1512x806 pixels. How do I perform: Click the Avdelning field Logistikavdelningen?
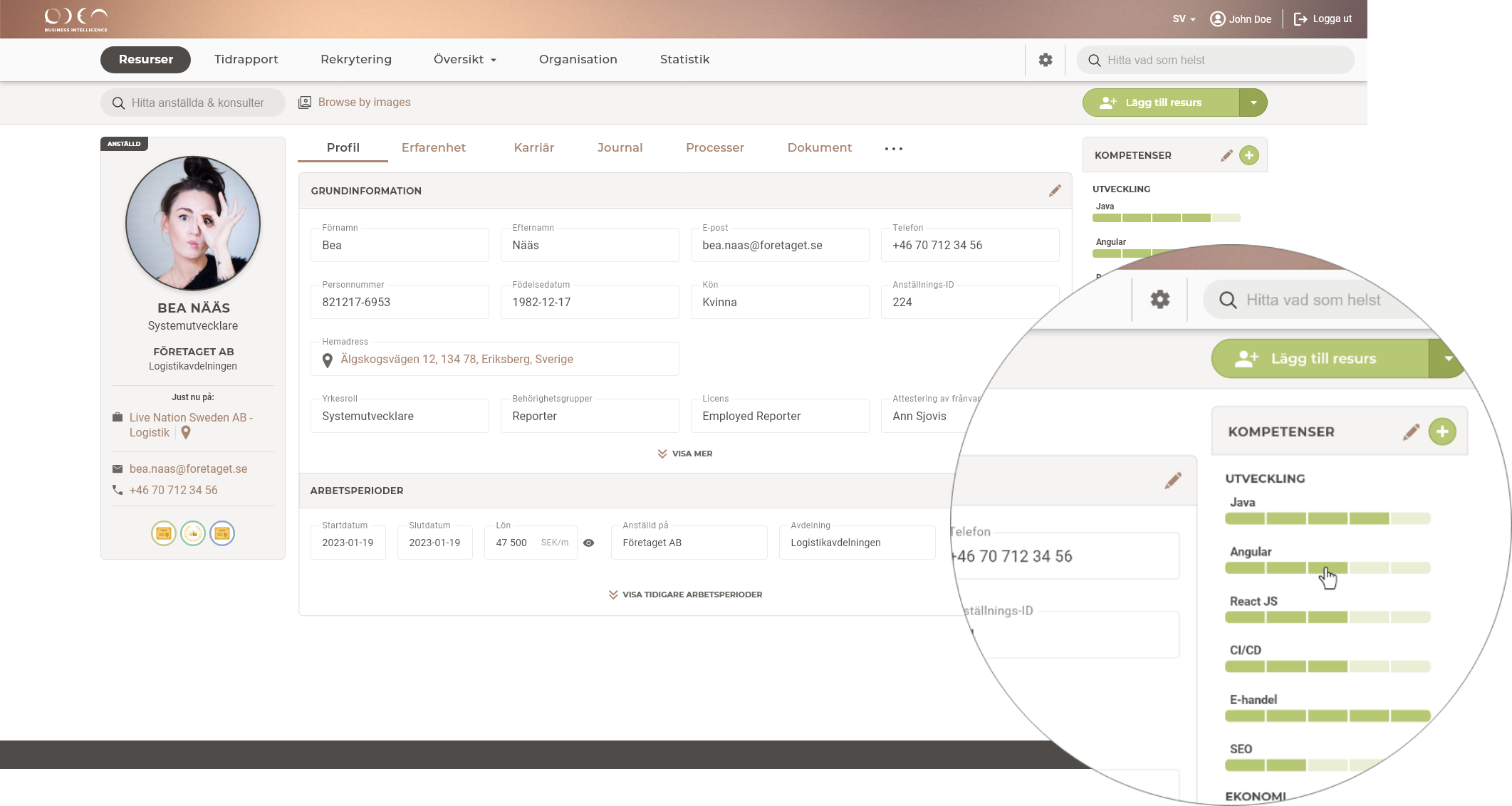tap(857, 543)
